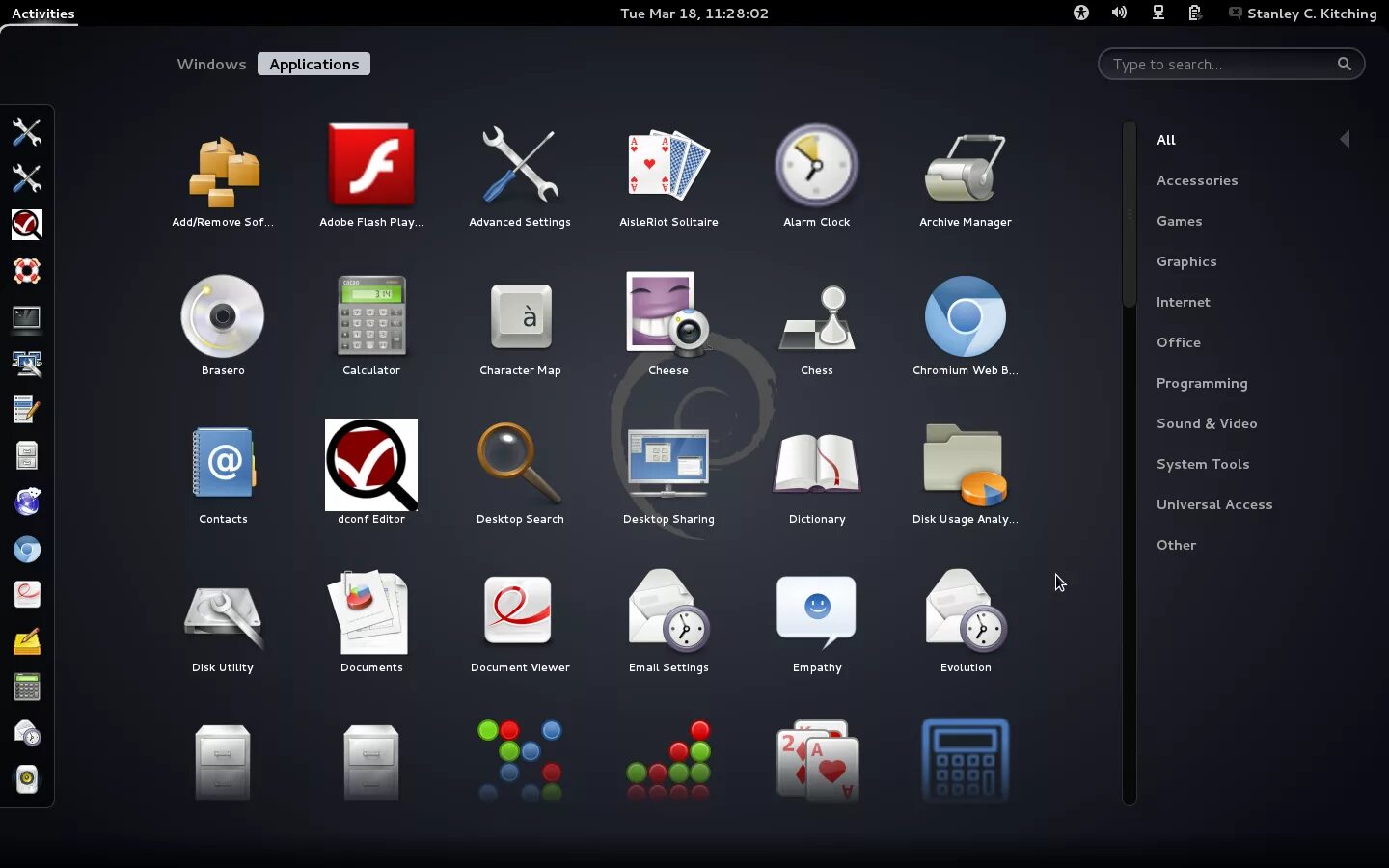Launch the yellow notes app in dash

(27, 641)
